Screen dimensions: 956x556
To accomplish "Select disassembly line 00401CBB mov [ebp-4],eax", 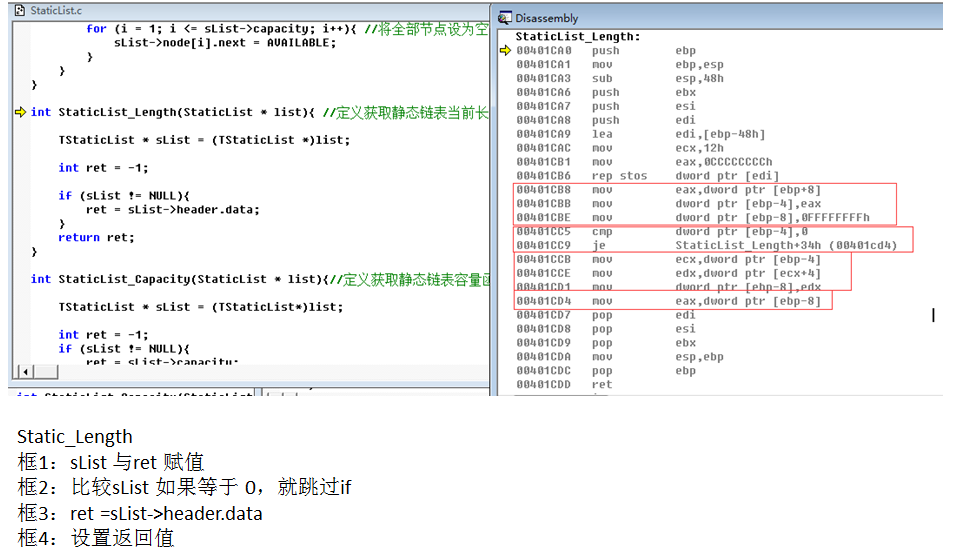I will tap(669, 204).
